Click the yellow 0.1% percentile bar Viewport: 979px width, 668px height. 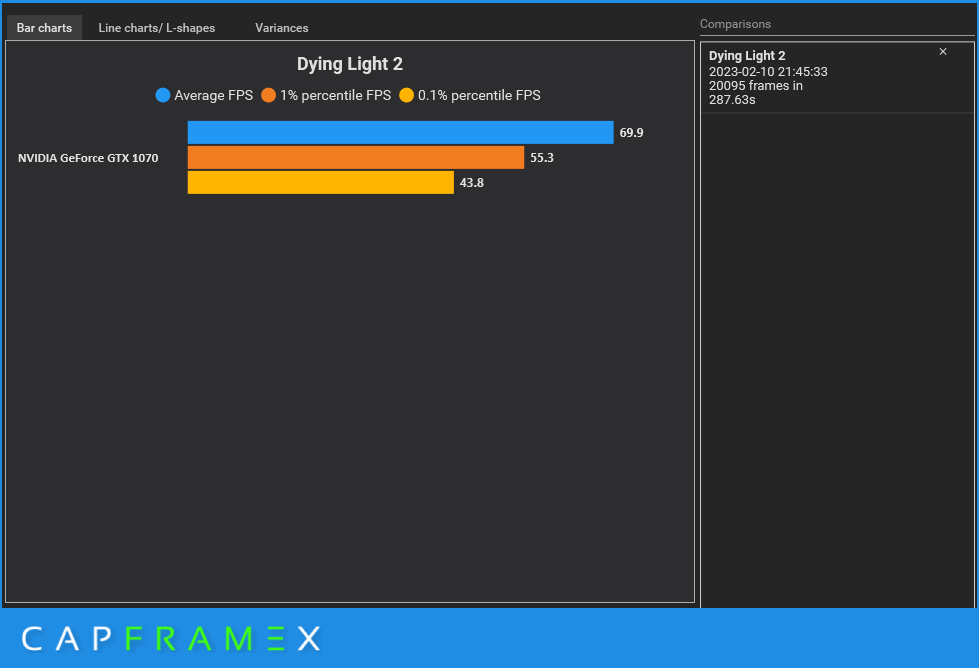point(321,182)
